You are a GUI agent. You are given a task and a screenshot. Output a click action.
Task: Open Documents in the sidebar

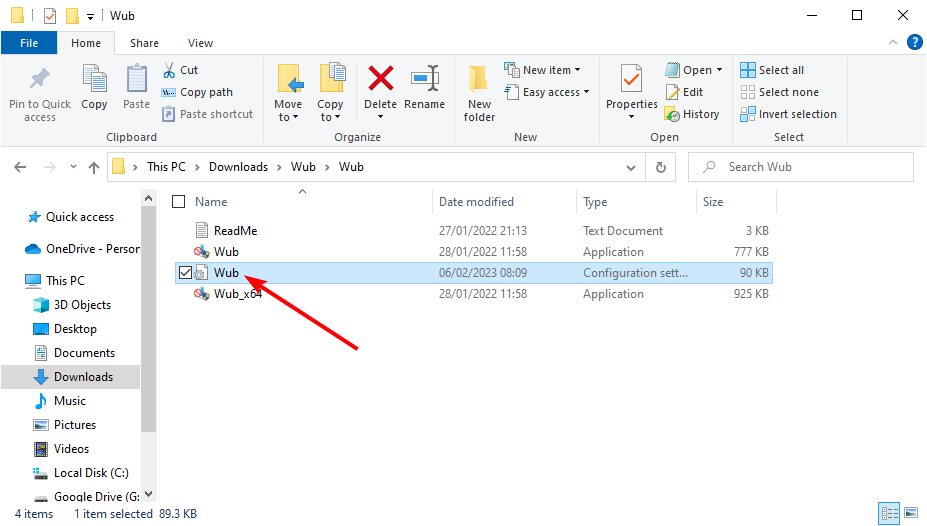coord(74,353)
